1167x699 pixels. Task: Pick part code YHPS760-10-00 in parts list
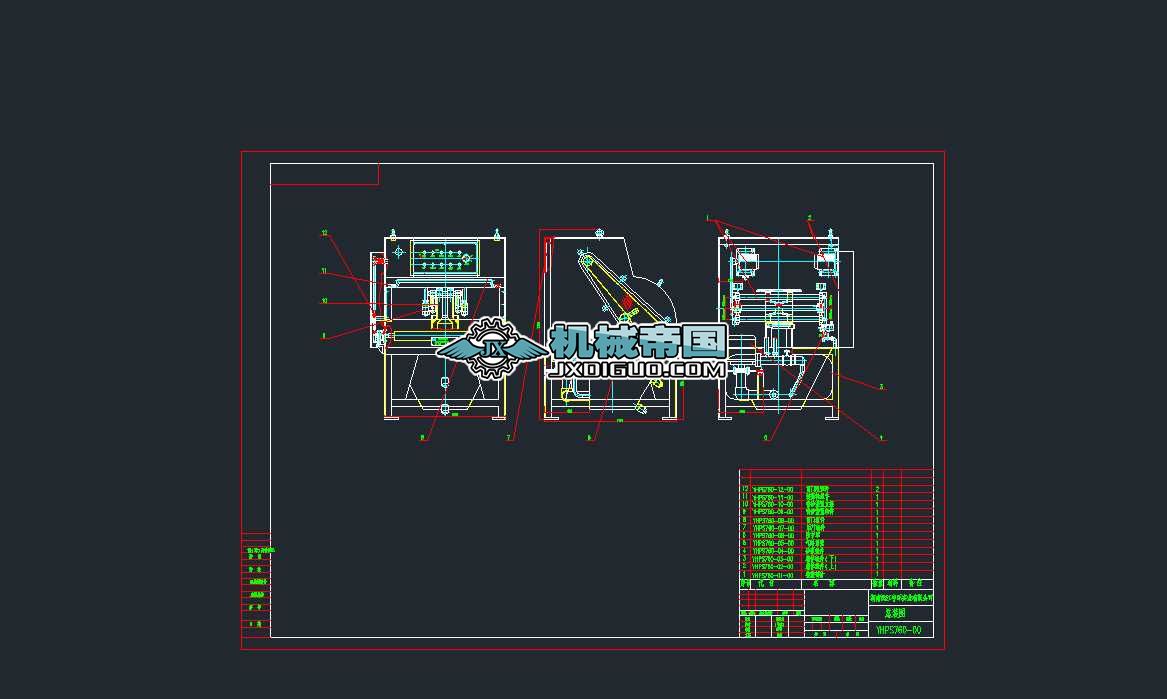click(773, 504)
